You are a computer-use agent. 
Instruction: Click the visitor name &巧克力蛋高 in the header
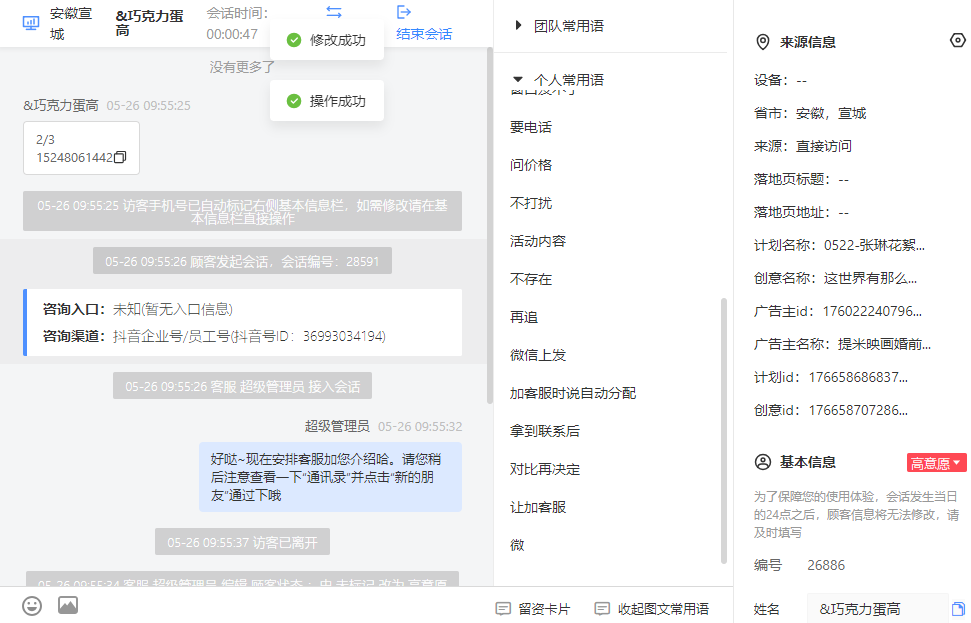point(149,23)
